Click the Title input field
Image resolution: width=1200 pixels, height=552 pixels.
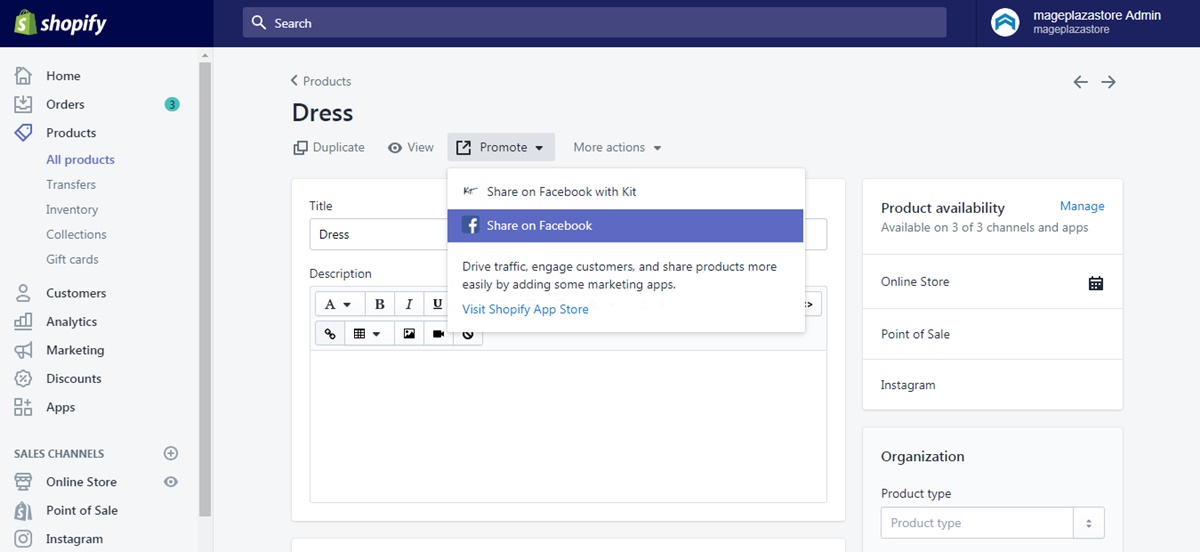[568, 234]
